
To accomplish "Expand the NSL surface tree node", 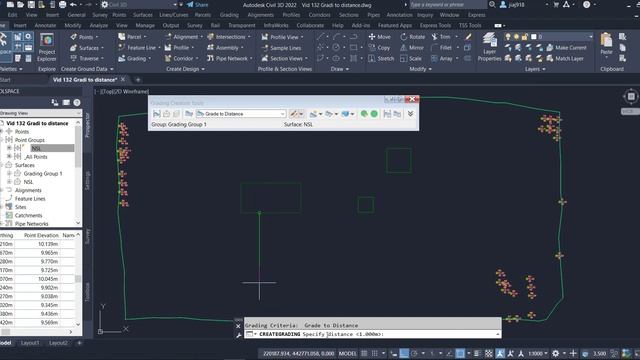I will click(x=9, y=182).
